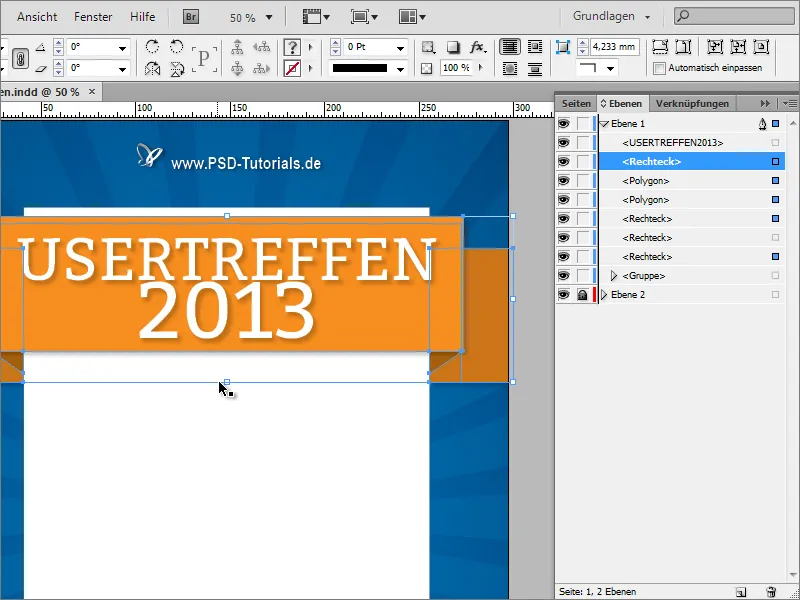
Task: Fit content to frame icon
Action: (715, 47)
